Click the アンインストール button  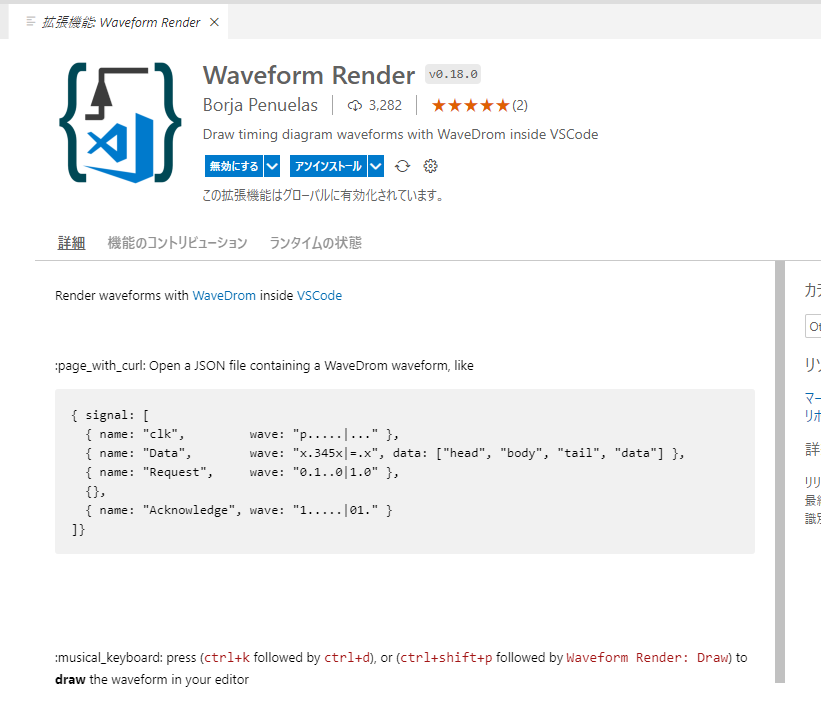click(328, 166)
